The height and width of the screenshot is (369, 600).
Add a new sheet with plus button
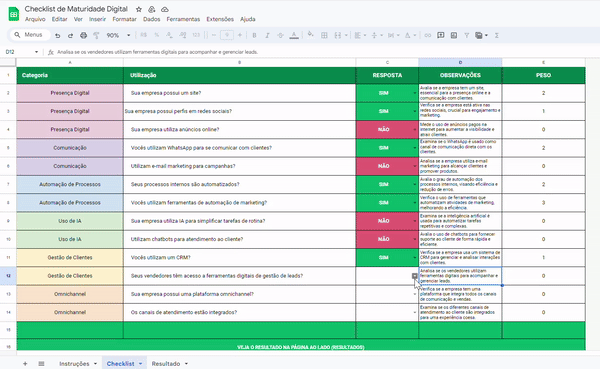point(25,363)
